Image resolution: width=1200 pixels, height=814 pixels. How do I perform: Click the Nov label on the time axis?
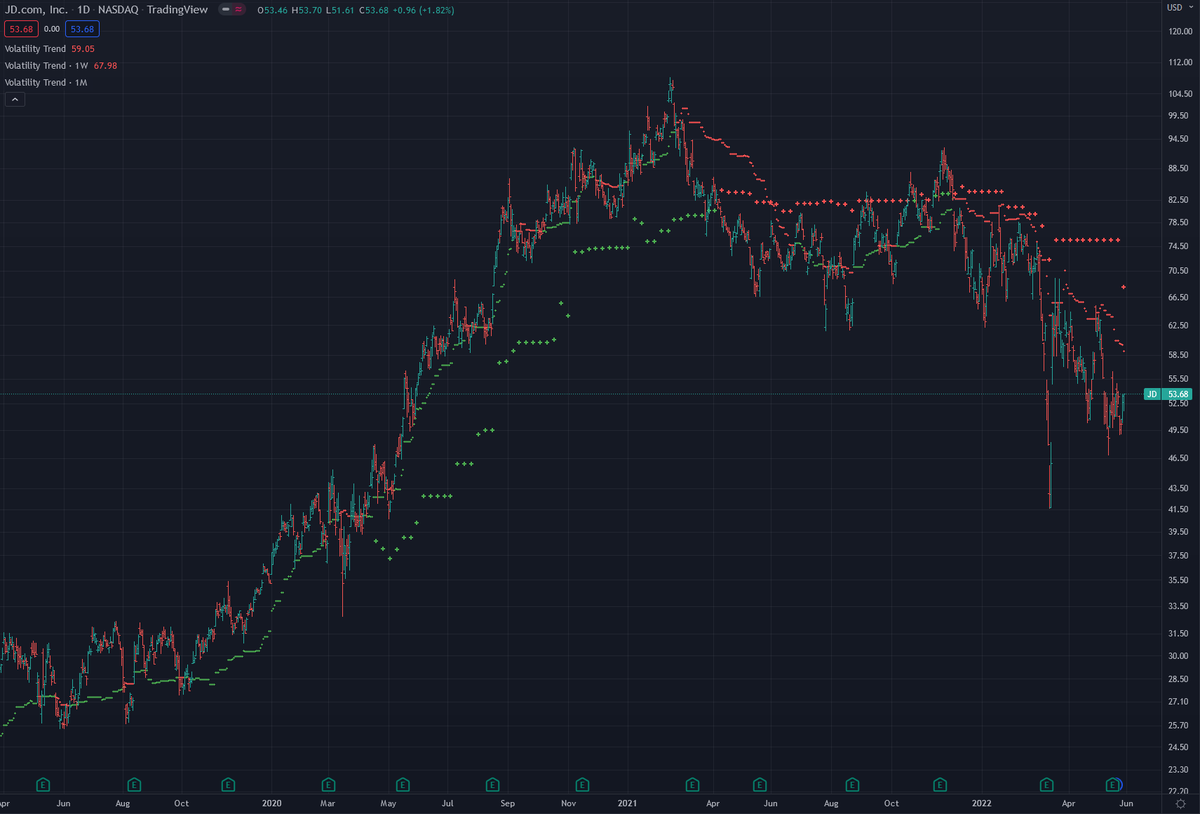point(568,803)
